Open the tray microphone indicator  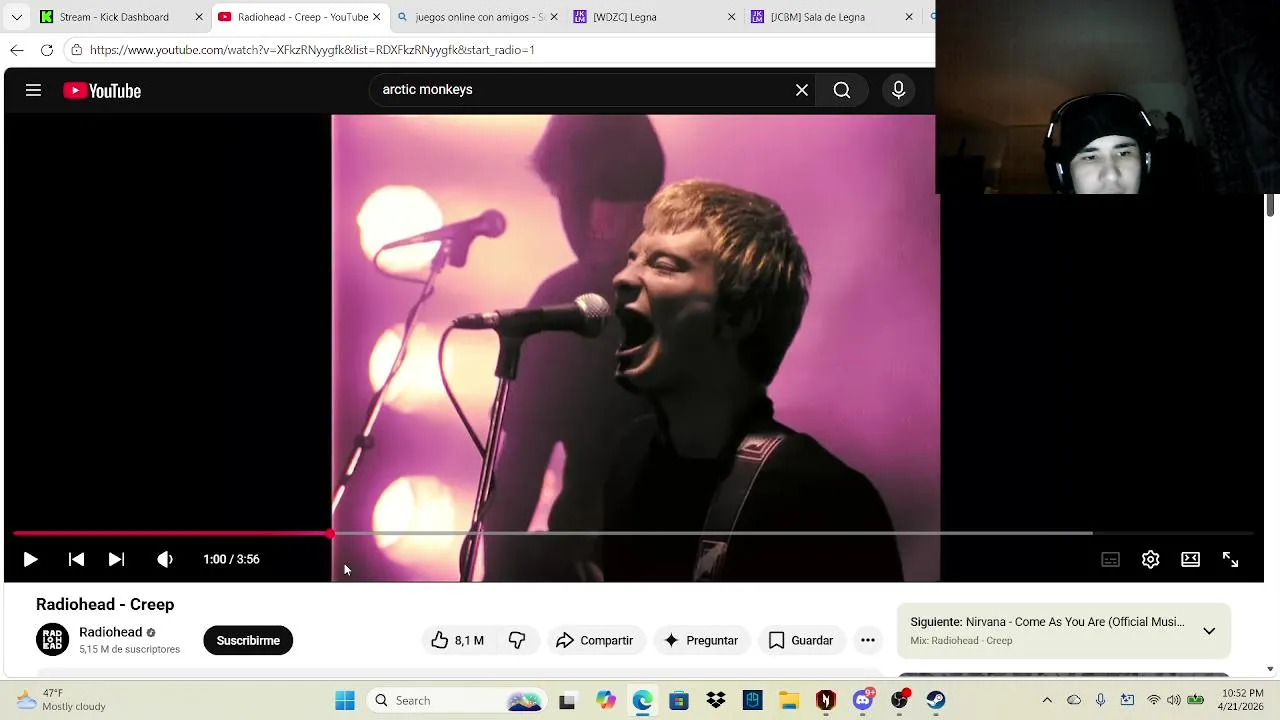1100,700
